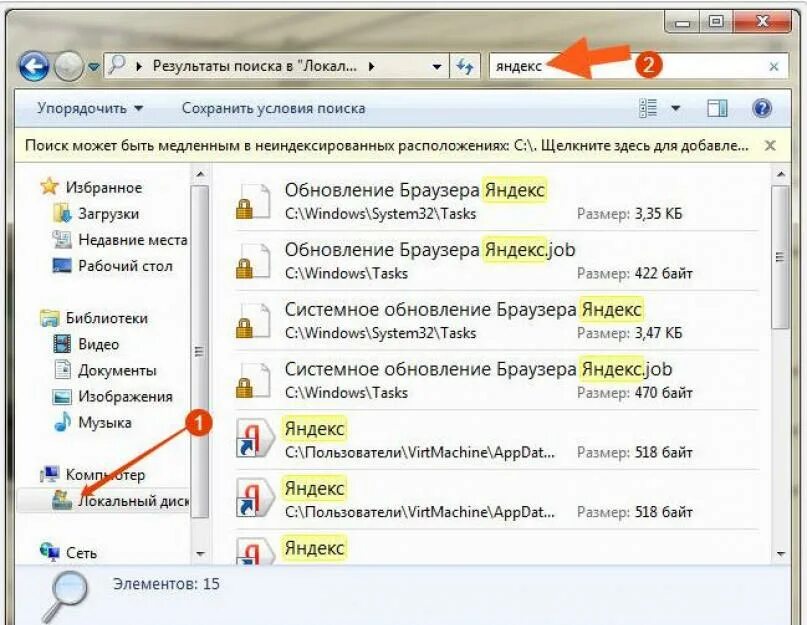Click the greyed Forward navigation button
Image resolution: width=807 pixels, height=625 pixels.
[68, 67]
